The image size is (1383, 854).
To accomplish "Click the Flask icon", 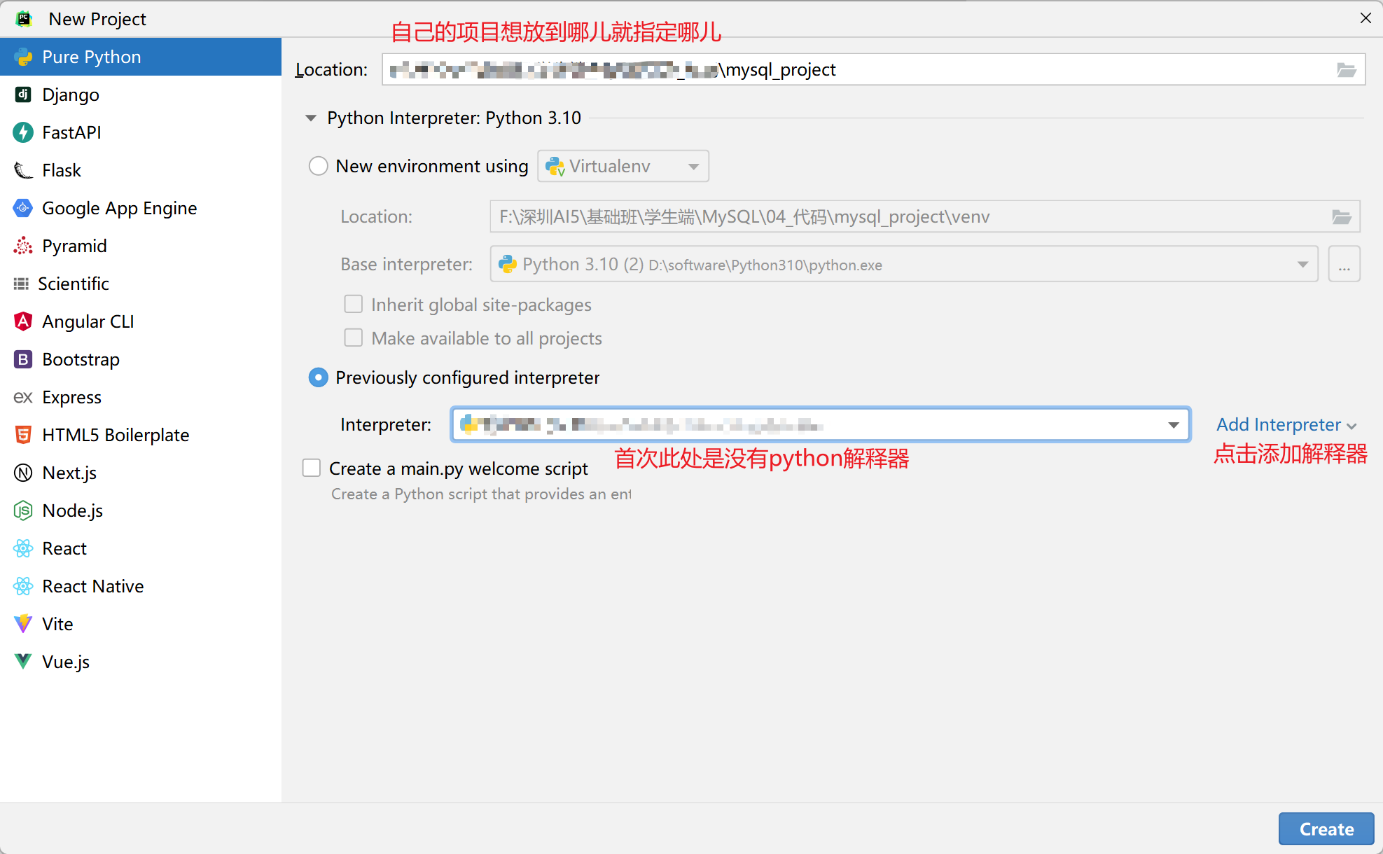I will pos(23,171).
